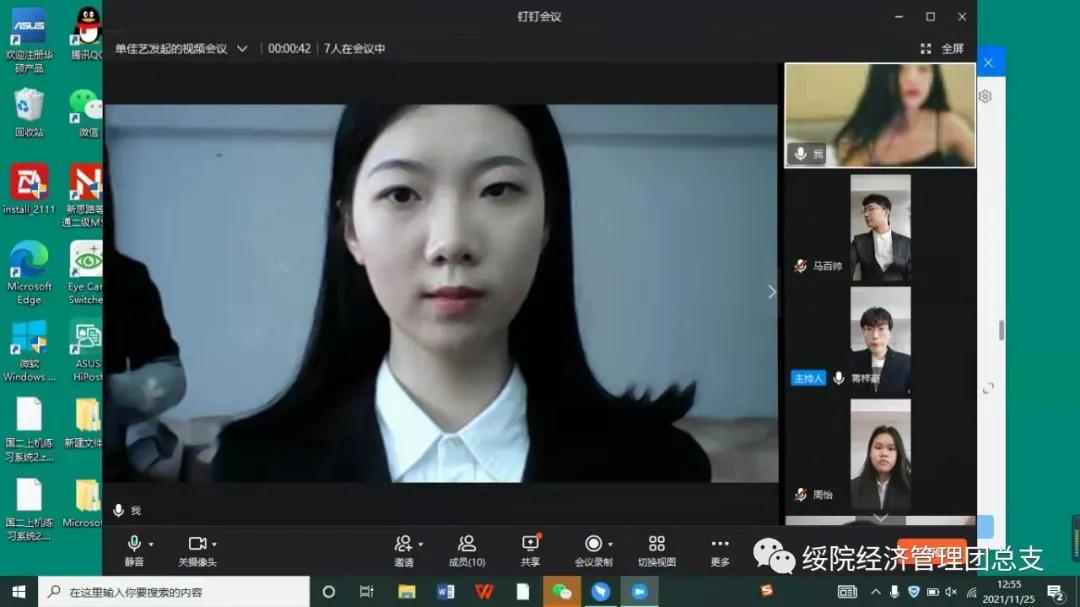
Task: Expand the camera options arrow beside 关摄像头
Action: tap(214, 545)
